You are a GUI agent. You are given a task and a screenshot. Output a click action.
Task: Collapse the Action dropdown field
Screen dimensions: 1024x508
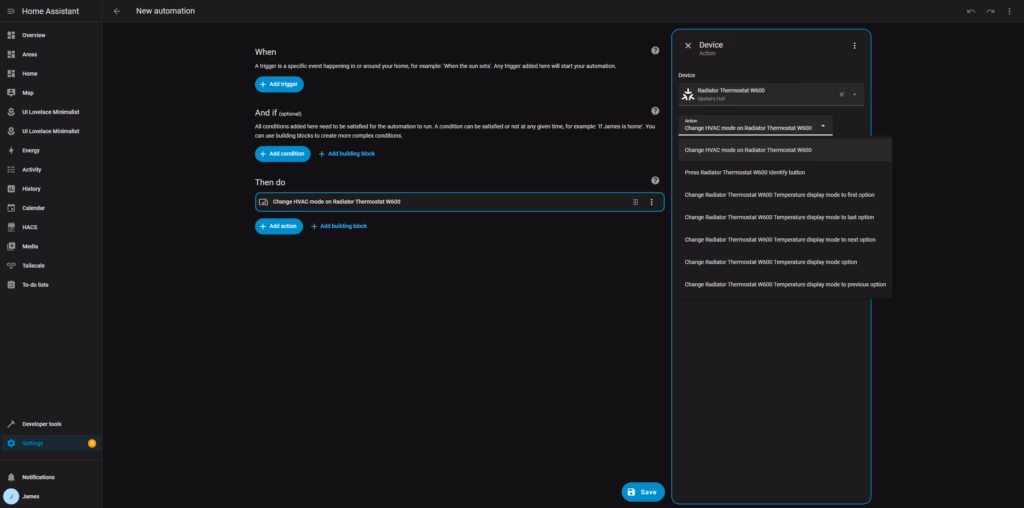(x=823, y=125)
